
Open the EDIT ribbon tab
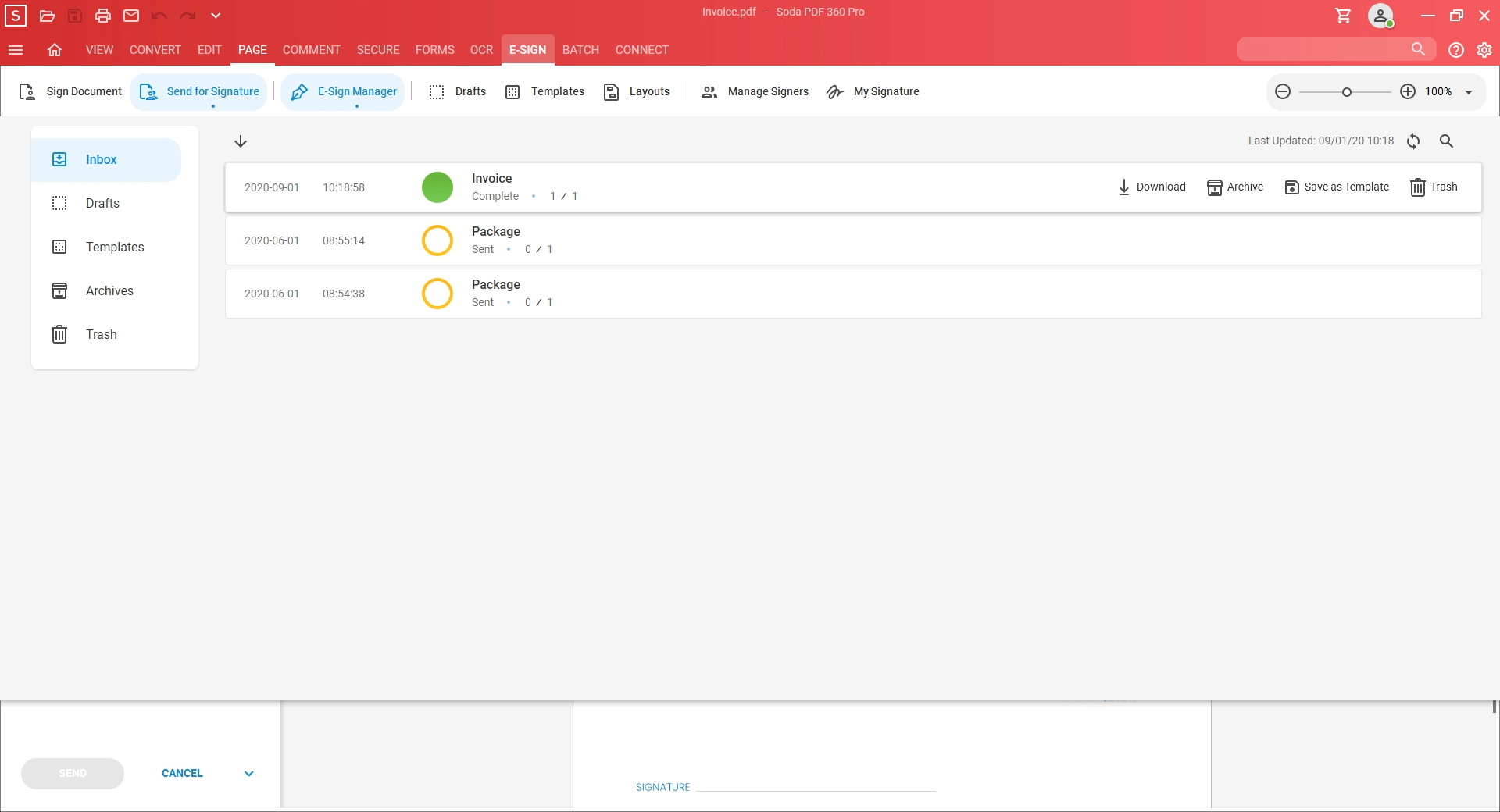[x=209, y=50]
